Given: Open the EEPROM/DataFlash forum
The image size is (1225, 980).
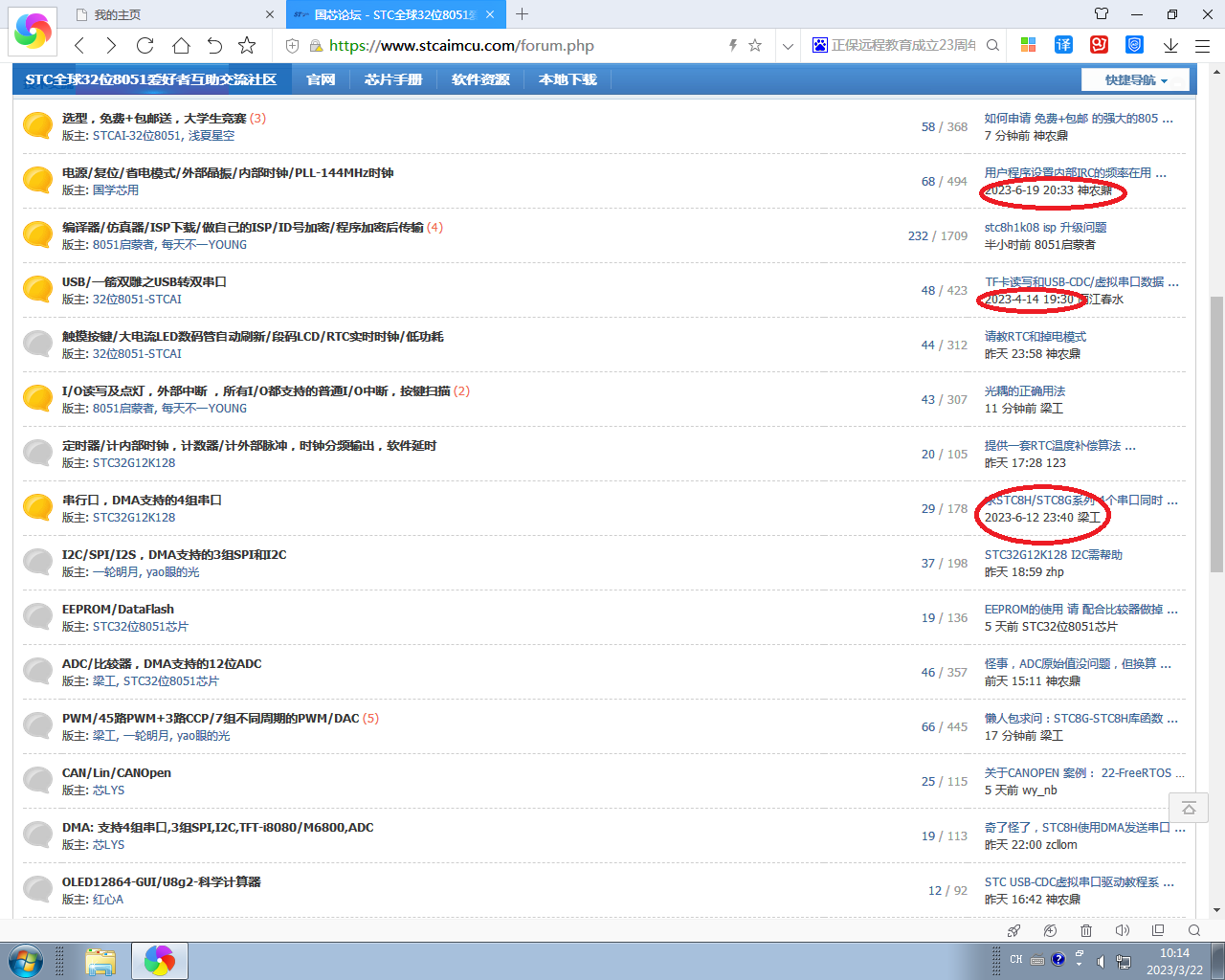Looking at the screenshot, I should pyautogui.click(x=118, y=609).
